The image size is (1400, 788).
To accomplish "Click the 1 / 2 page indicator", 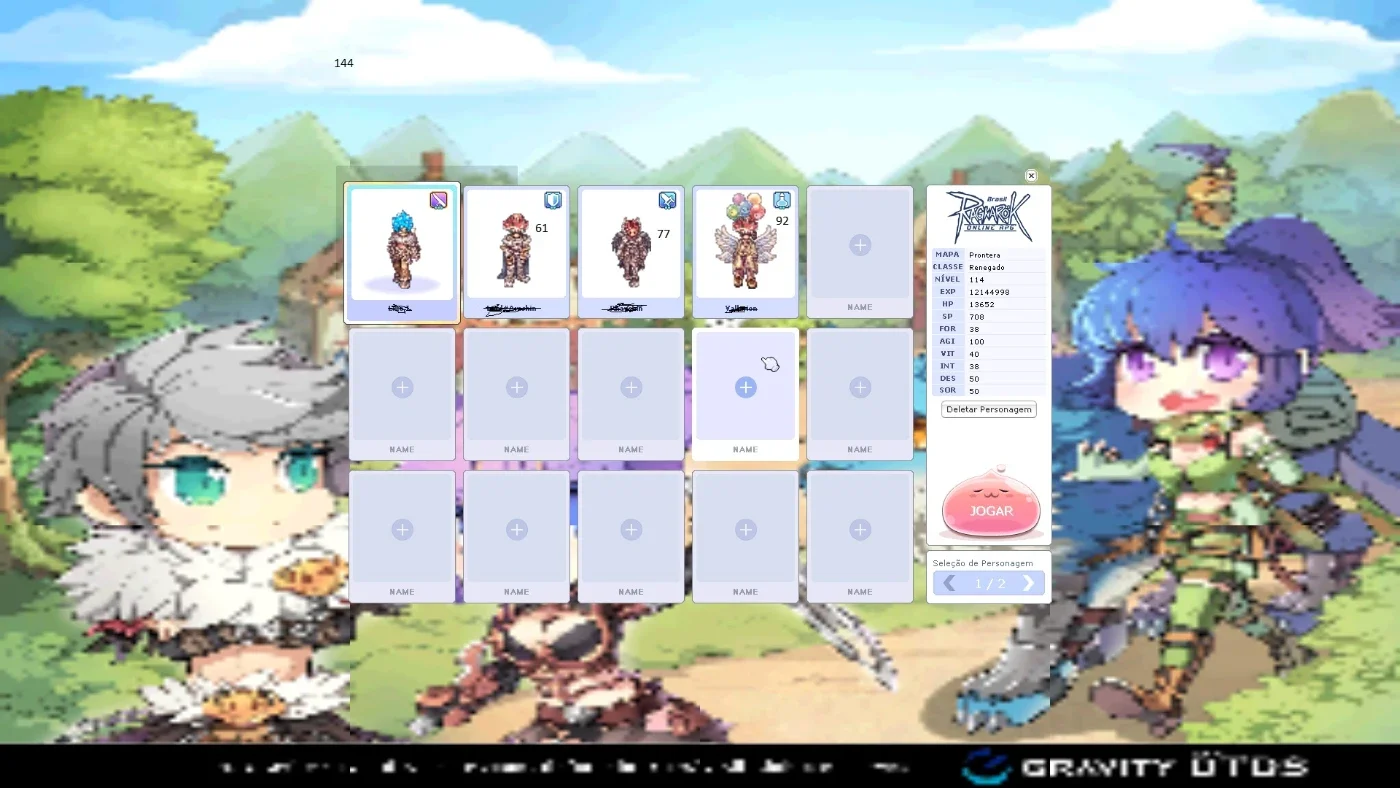I will pyautogui.click(x=990, y=583).
